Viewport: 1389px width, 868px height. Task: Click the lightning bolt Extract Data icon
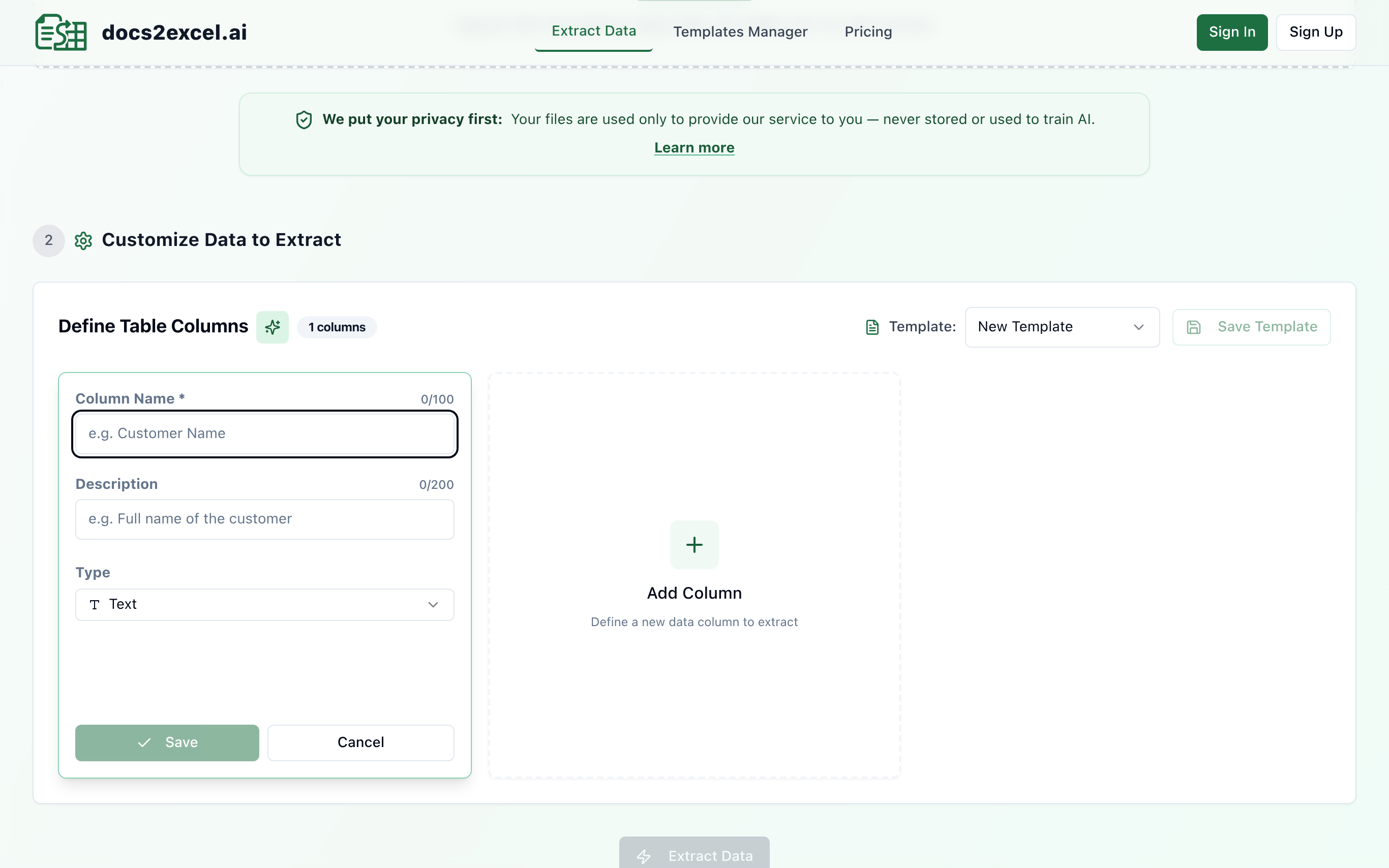point(644,856)
